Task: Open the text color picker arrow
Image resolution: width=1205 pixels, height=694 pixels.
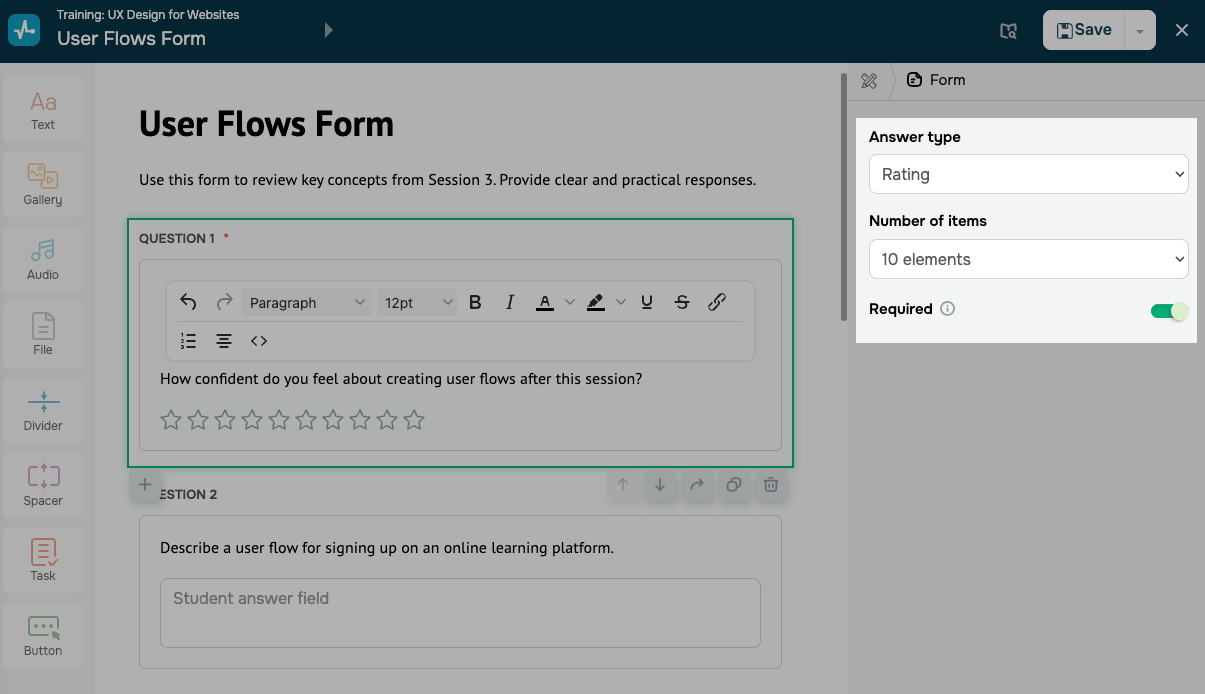Action: coord(570,302)
